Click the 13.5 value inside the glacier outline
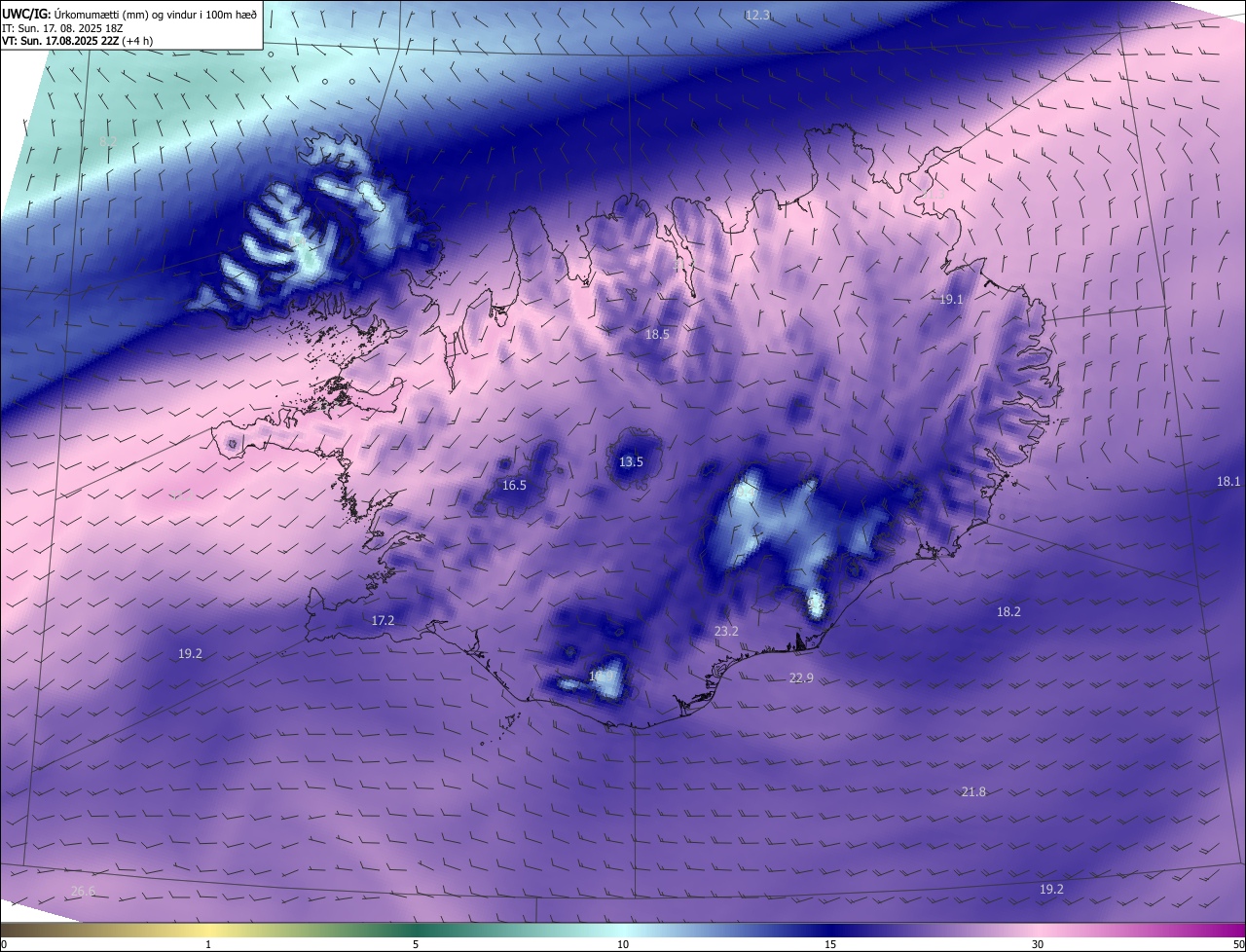The height and width of the screenshot is (952, 1246). (631, 461)
